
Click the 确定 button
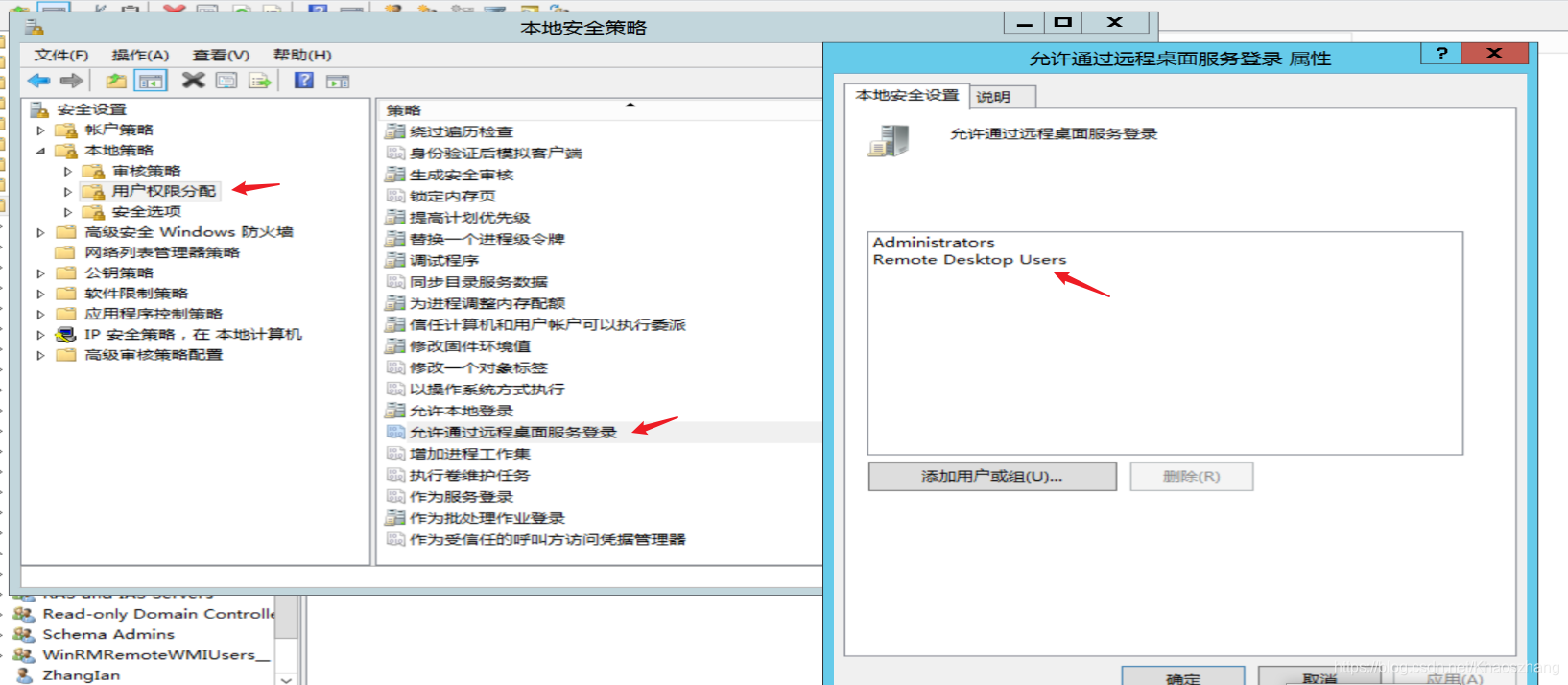coord(1183,677)
